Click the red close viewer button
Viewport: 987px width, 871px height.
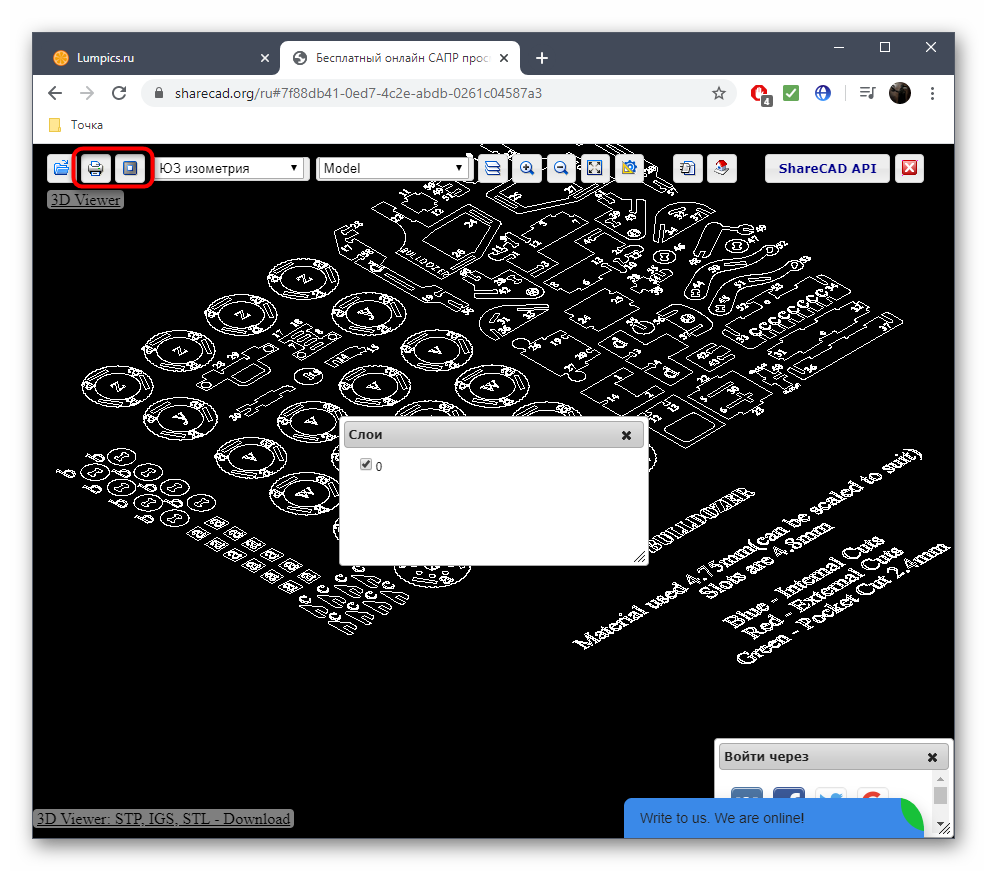coord(909,168)
